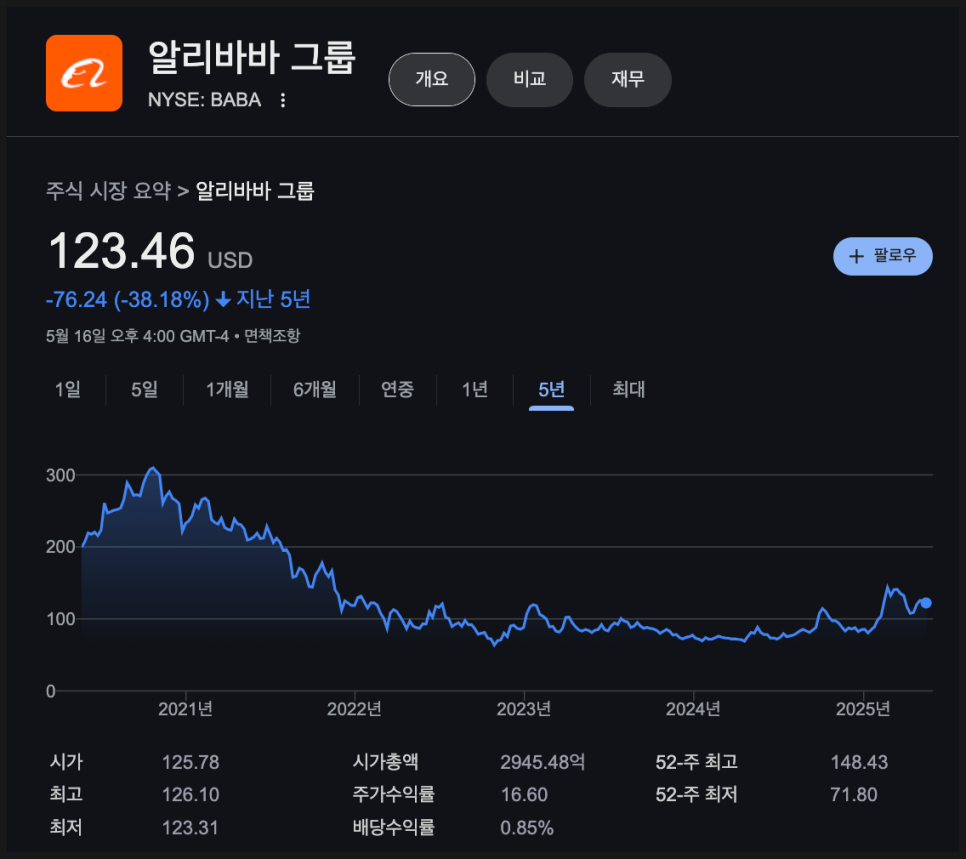
Task: Open the three-dot more options menu
Action: coord(283,100)
